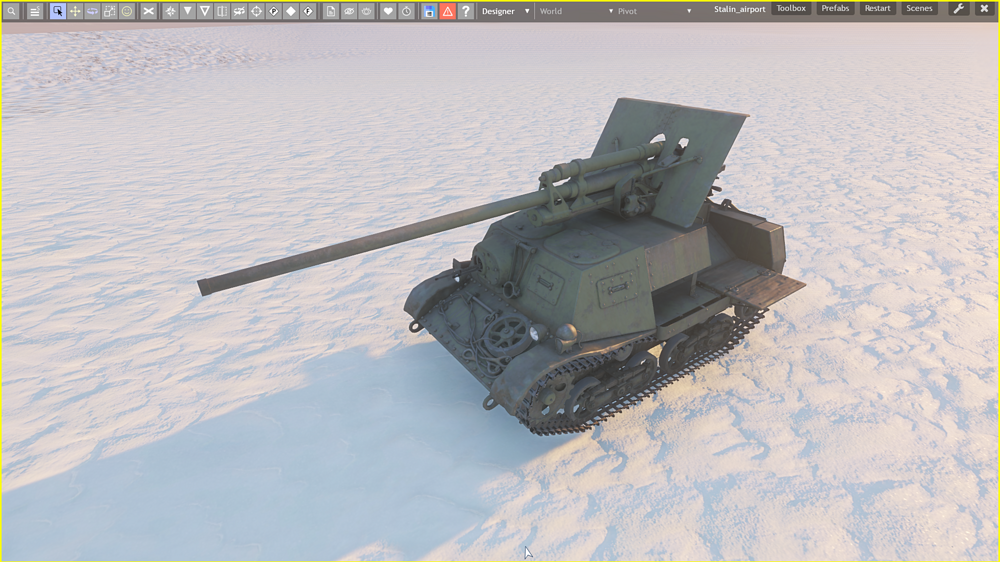Click the stopwatch timer icon
This screenshot has width=1000, height=562.
point(406,11)
